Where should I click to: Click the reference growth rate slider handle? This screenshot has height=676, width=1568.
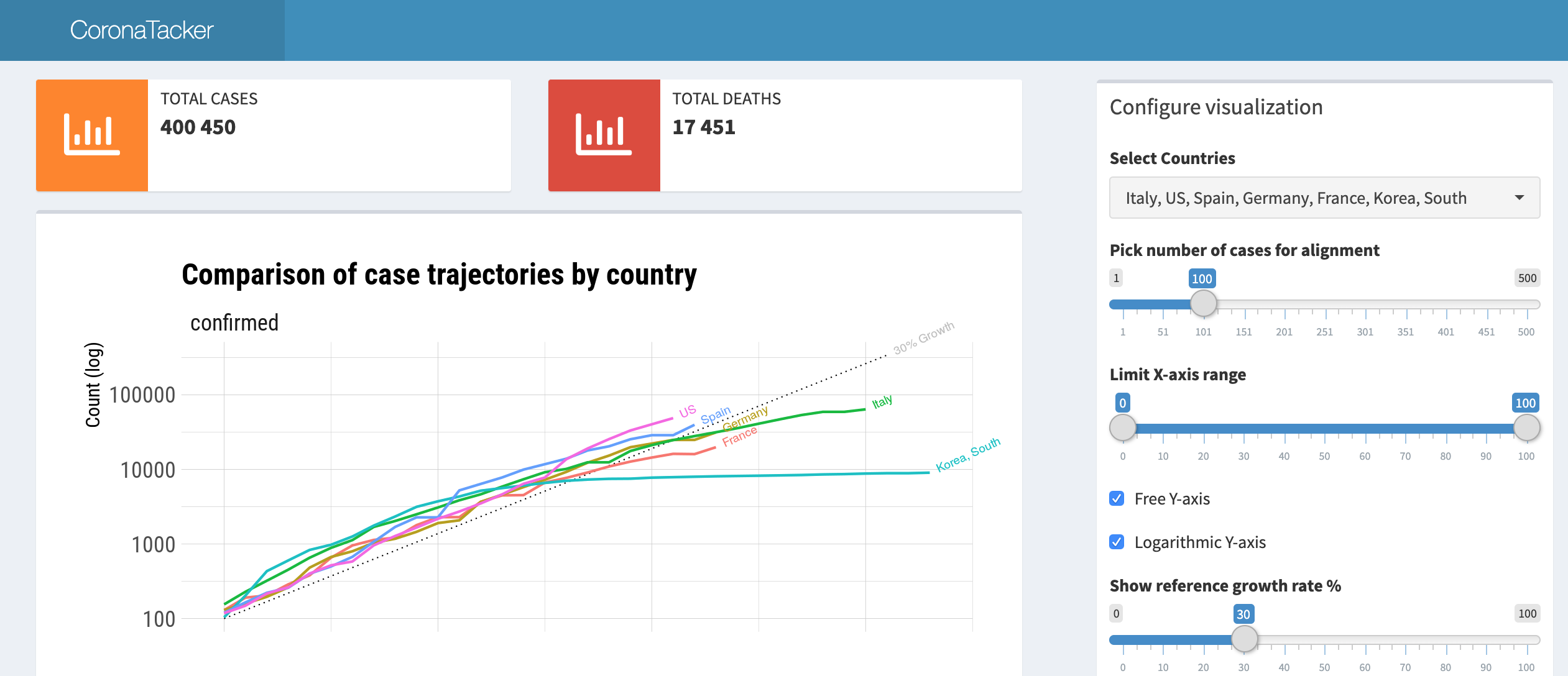[x=1244, y=639]
